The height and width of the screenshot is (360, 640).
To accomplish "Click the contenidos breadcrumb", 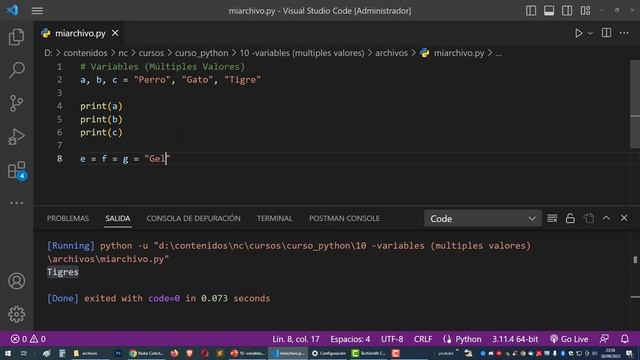I will pyautogui.click(x=85, y=53).
